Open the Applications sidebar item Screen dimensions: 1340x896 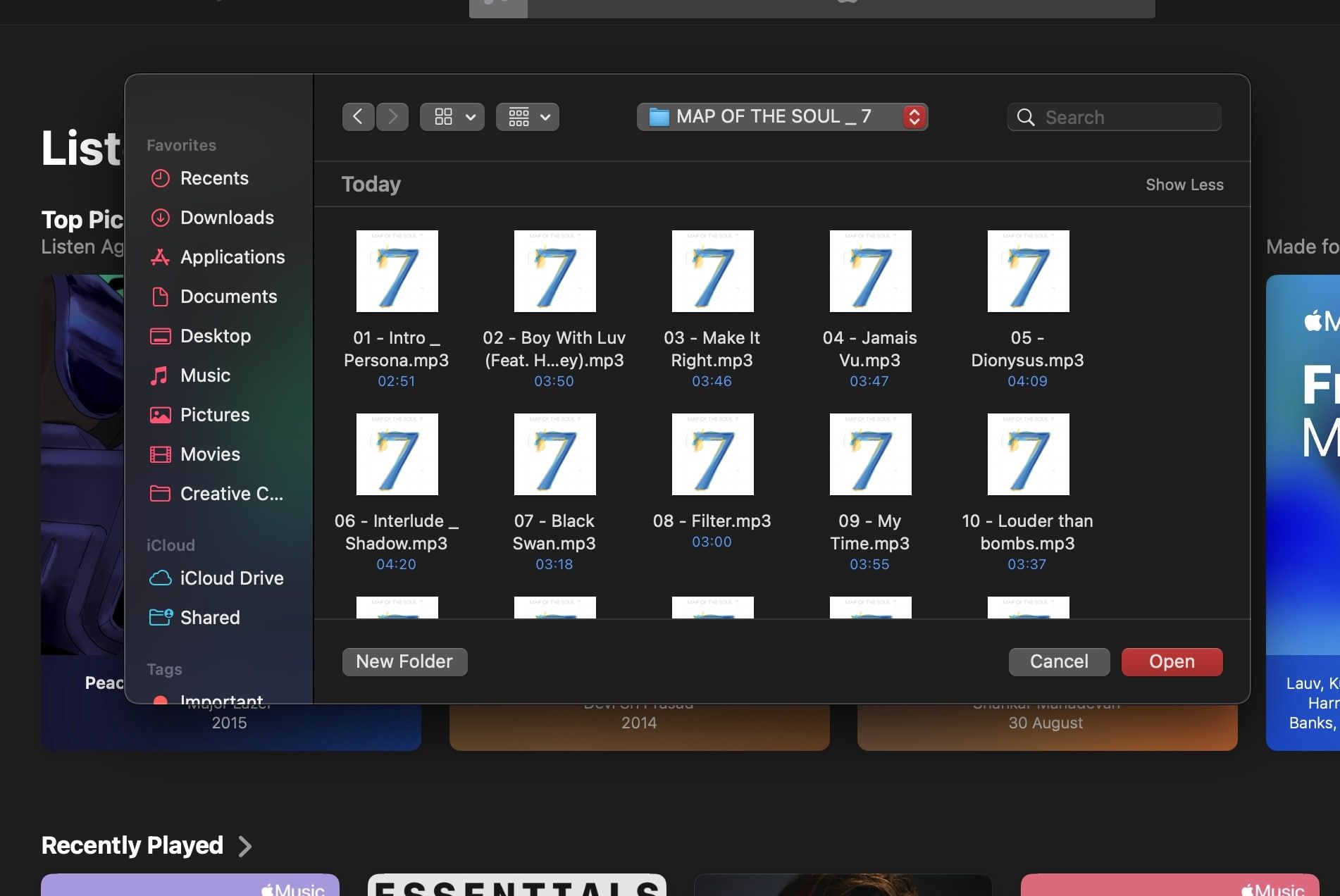[232, 257]
